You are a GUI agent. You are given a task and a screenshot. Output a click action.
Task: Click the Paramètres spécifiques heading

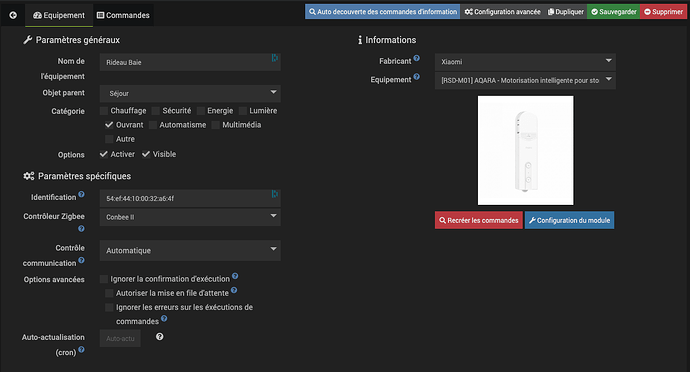(x=77, y=176)
